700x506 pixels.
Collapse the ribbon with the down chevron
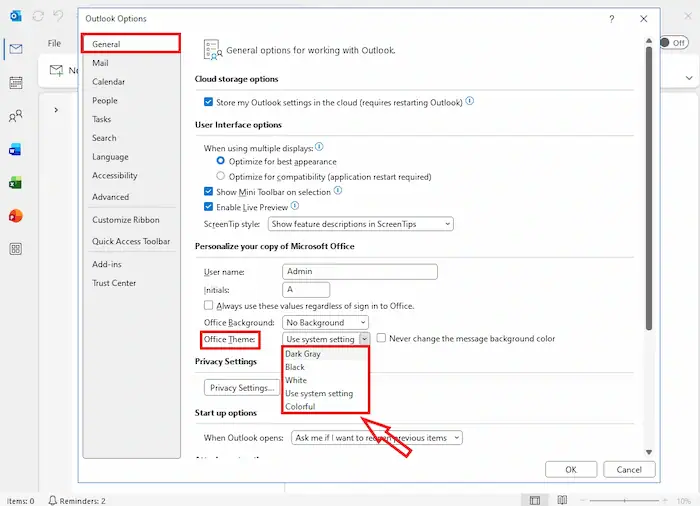pos(689,78)
